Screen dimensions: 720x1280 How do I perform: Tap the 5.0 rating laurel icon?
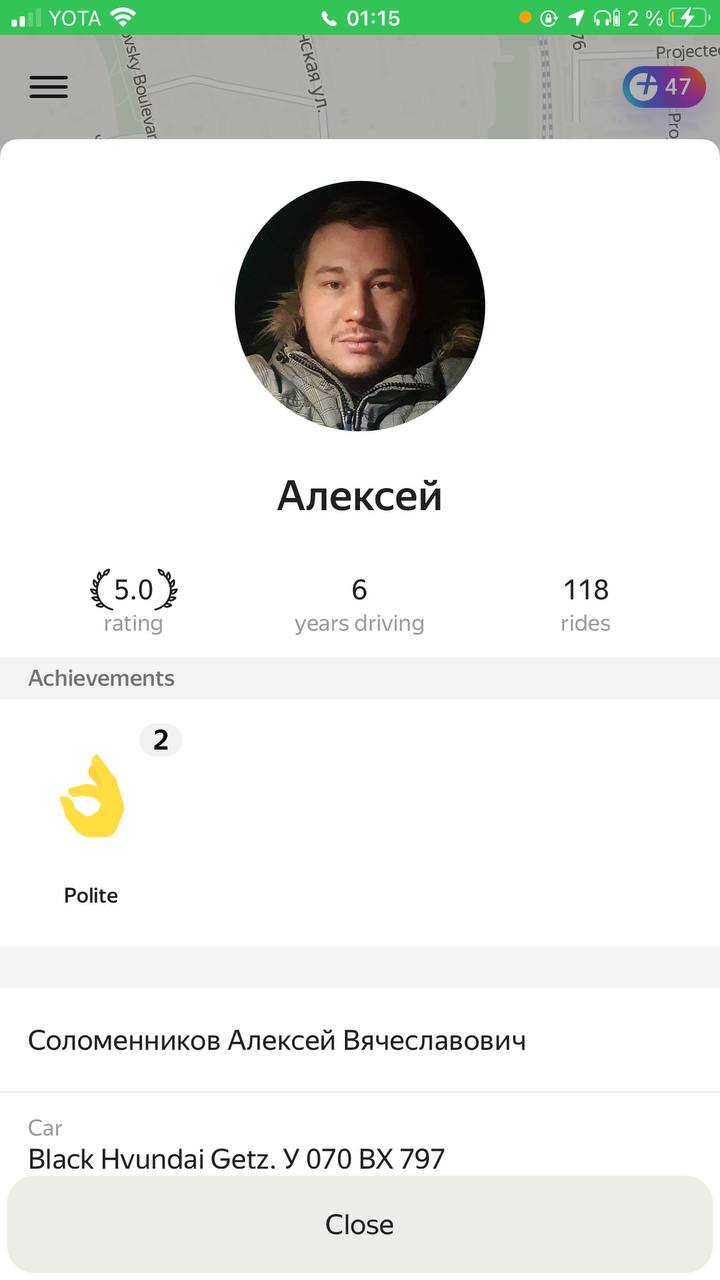coord(133,590)
